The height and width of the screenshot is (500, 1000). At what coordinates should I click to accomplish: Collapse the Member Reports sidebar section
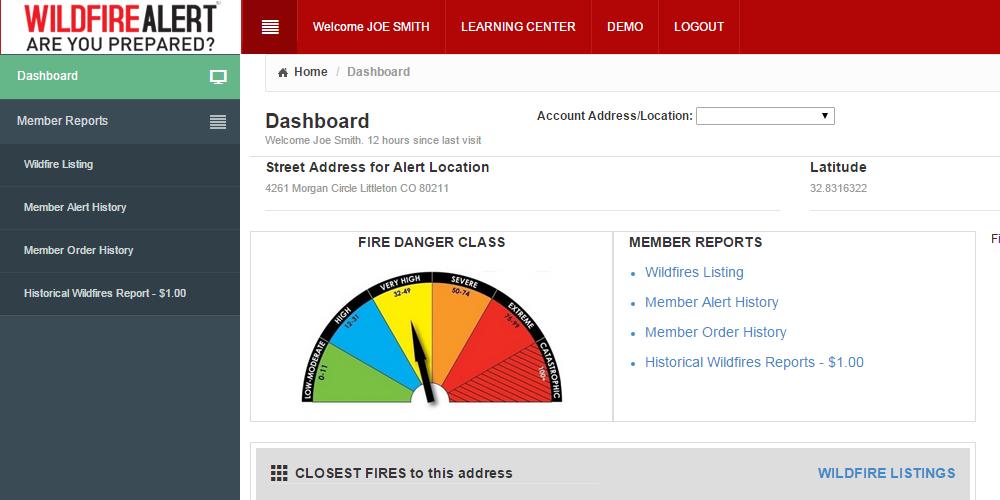coord(62,121)
